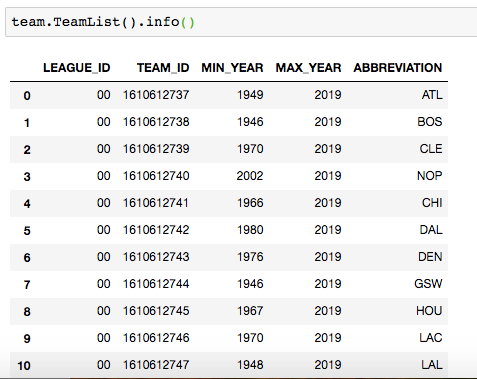Select the ABBREVIATION column header
This screenshot has height=379, width=477.
(x=398, y=68)
